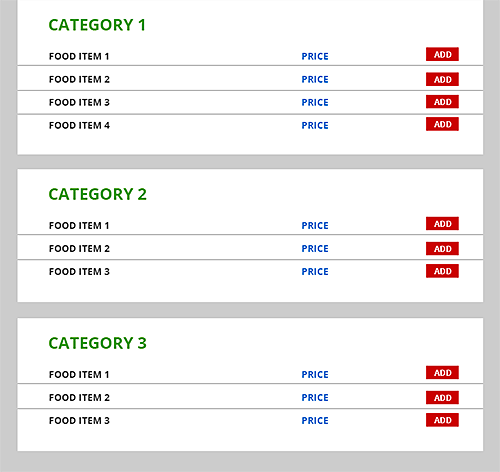Viewport: 500px width, 472px height.
Task: Add Food Item 2 in Category 1
Action: click(x=442, y=79)
